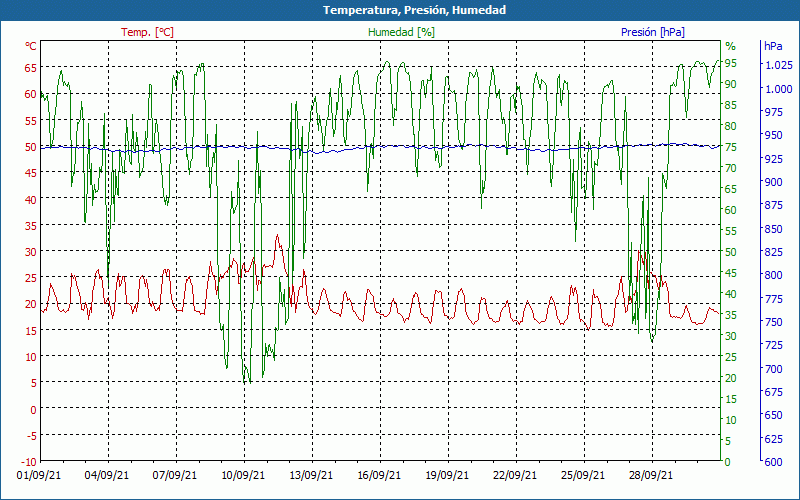Click the green '%' unit label
Screen dimensions: 800x500
click(731, 46)
